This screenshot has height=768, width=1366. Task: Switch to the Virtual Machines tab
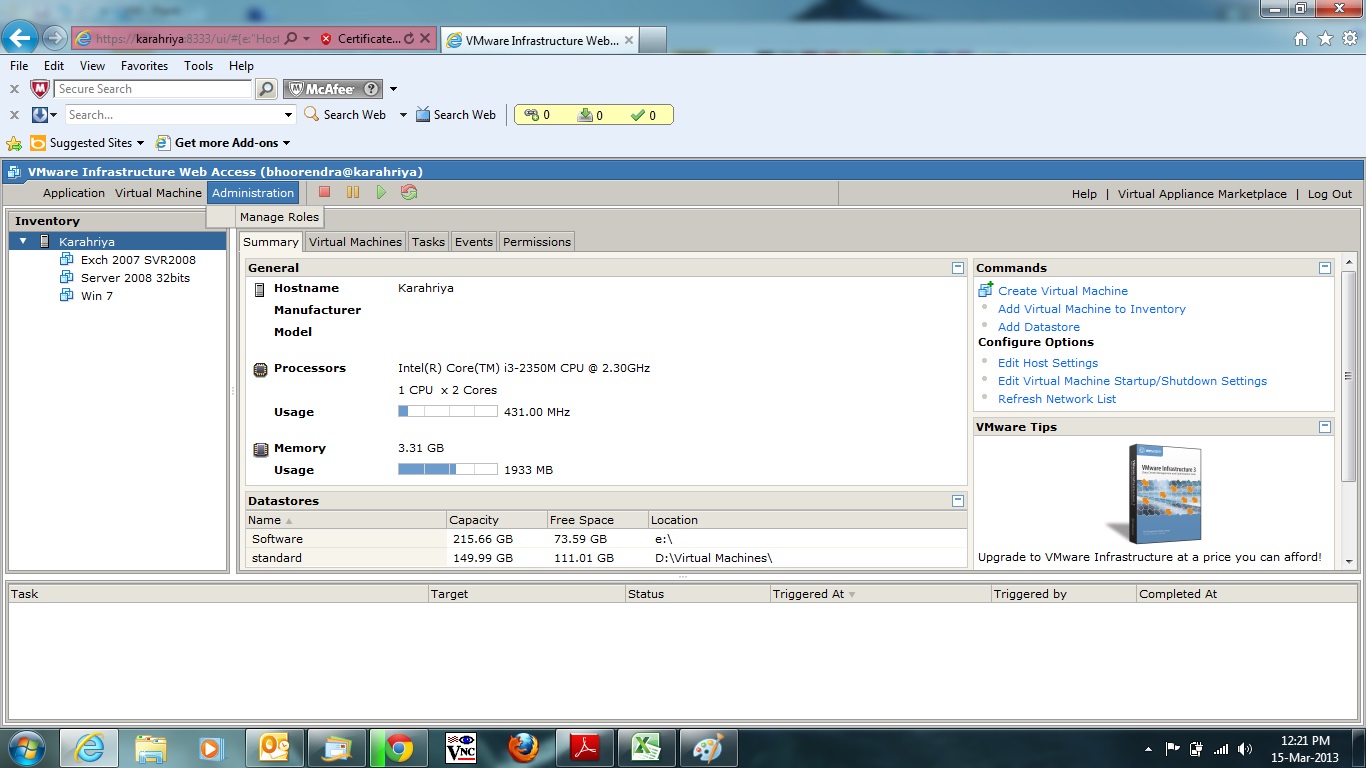click(x=355, y=242)
